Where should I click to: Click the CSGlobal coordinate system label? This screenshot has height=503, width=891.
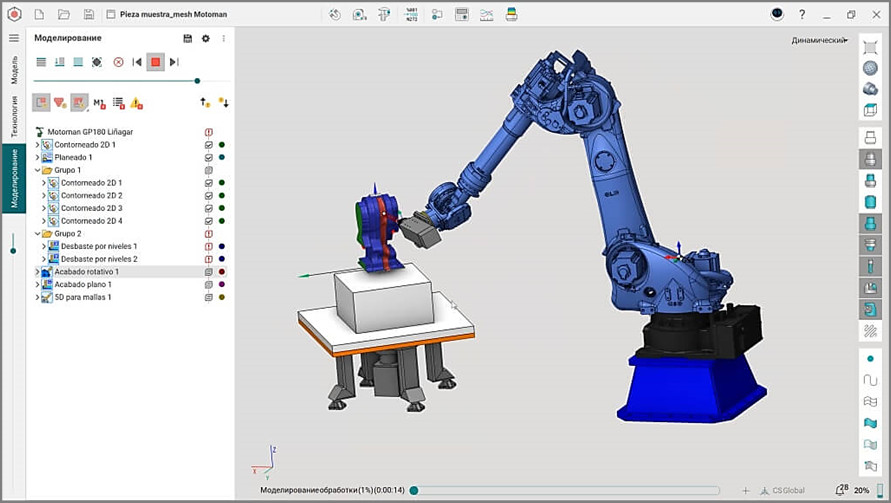coord(788,490)
